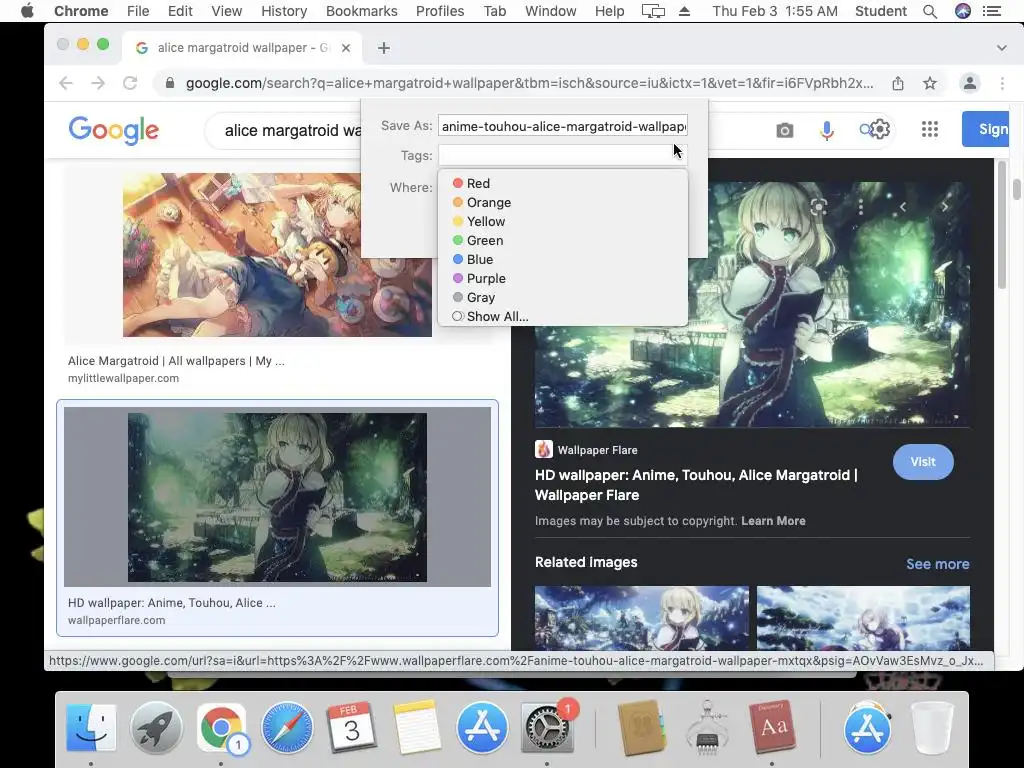This screenshot has height=768, width=1024.
Task: Open Google apps grid
Action: pos(929,129)
